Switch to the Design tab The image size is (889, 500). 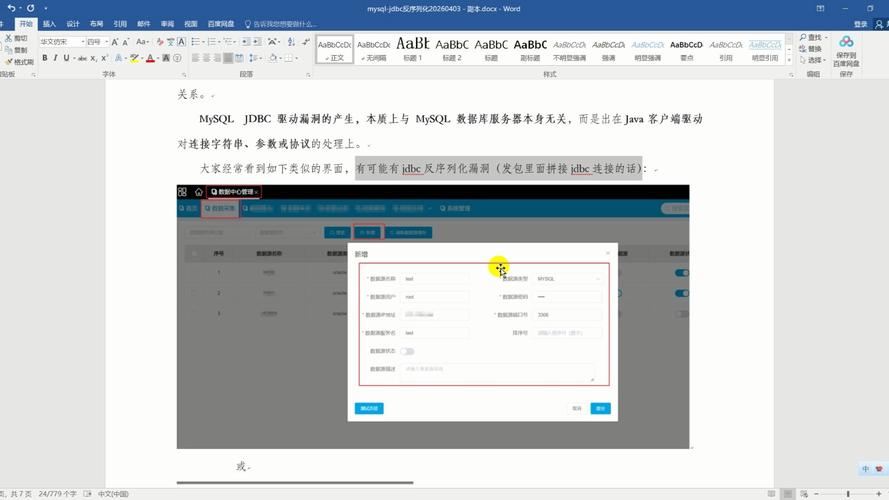point(73,24)
